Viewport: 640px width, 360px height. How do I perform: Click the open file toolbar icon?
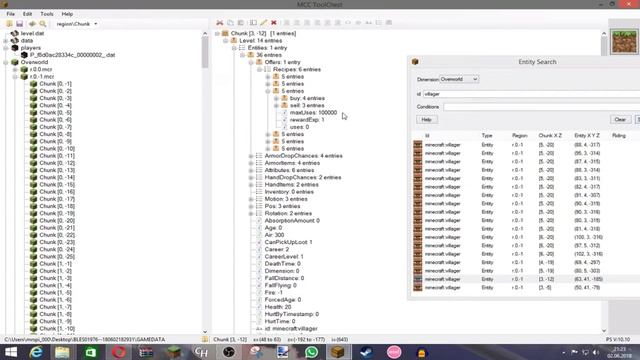(x=9, y=24)
